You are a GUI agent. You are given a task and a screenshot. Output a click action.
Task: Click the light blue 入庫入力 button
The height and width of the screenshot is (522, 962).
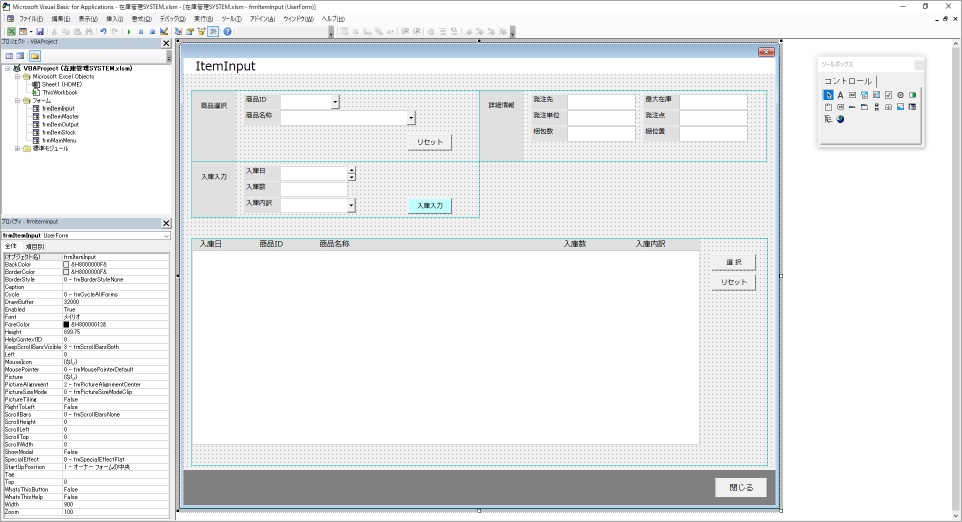(x=429, y=205)
